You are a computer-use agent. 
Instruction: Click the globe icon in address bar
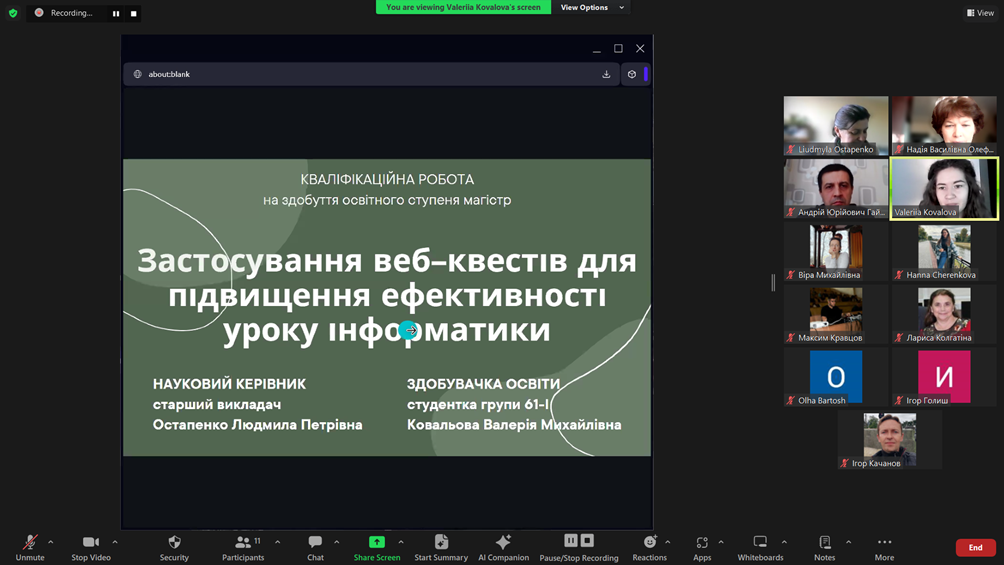tap(137, 74)
